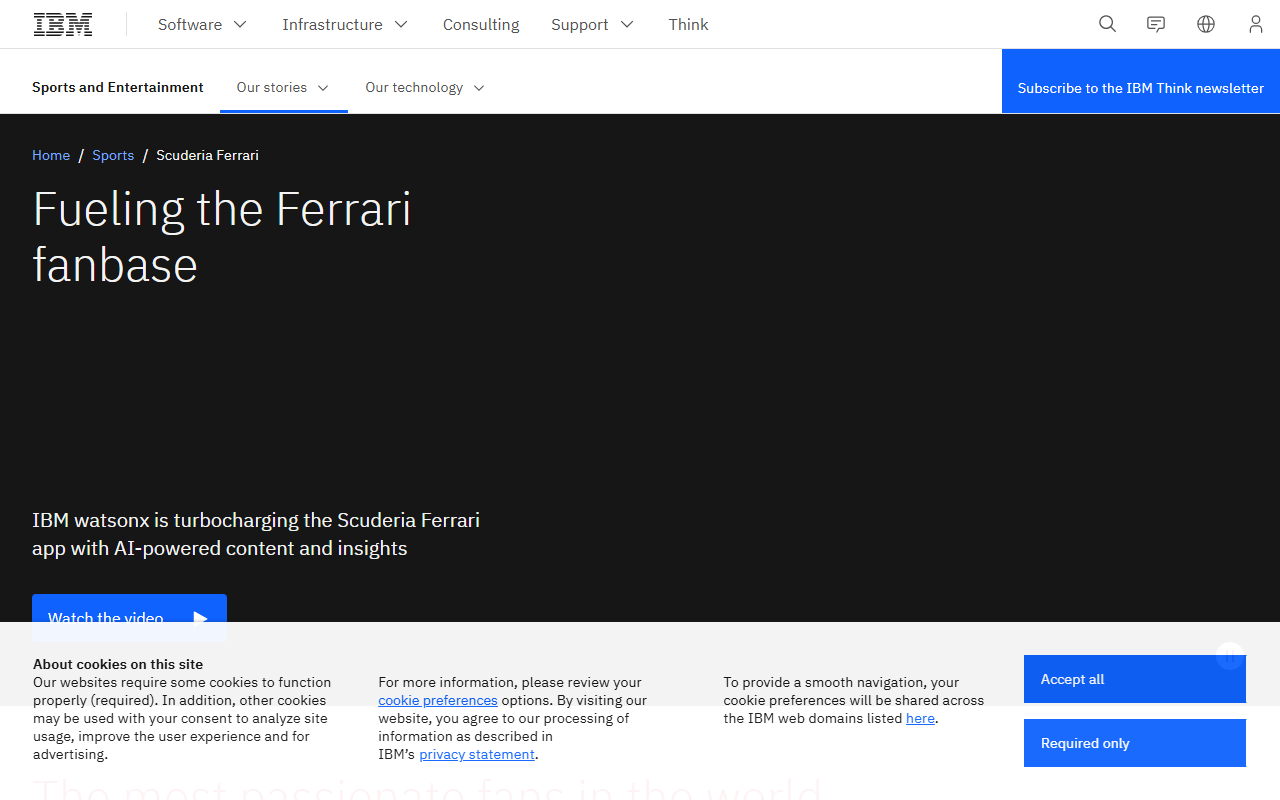Screen dimensions: 1280x800
Task: Open the Our stories dropdown
Action: [x=283, y=87]
